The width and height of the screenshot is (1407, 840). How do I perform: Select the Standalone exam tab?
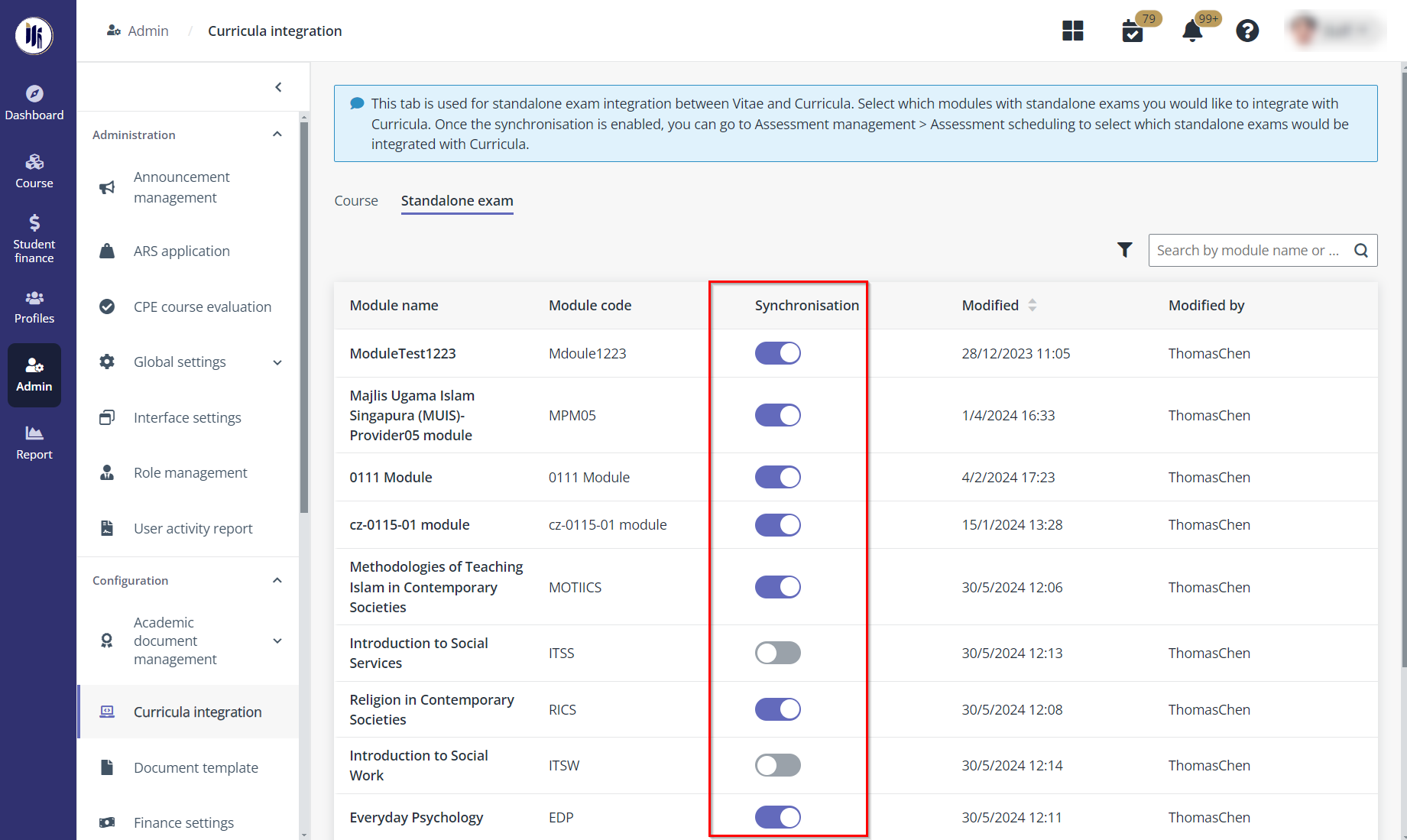coord(457,200)
